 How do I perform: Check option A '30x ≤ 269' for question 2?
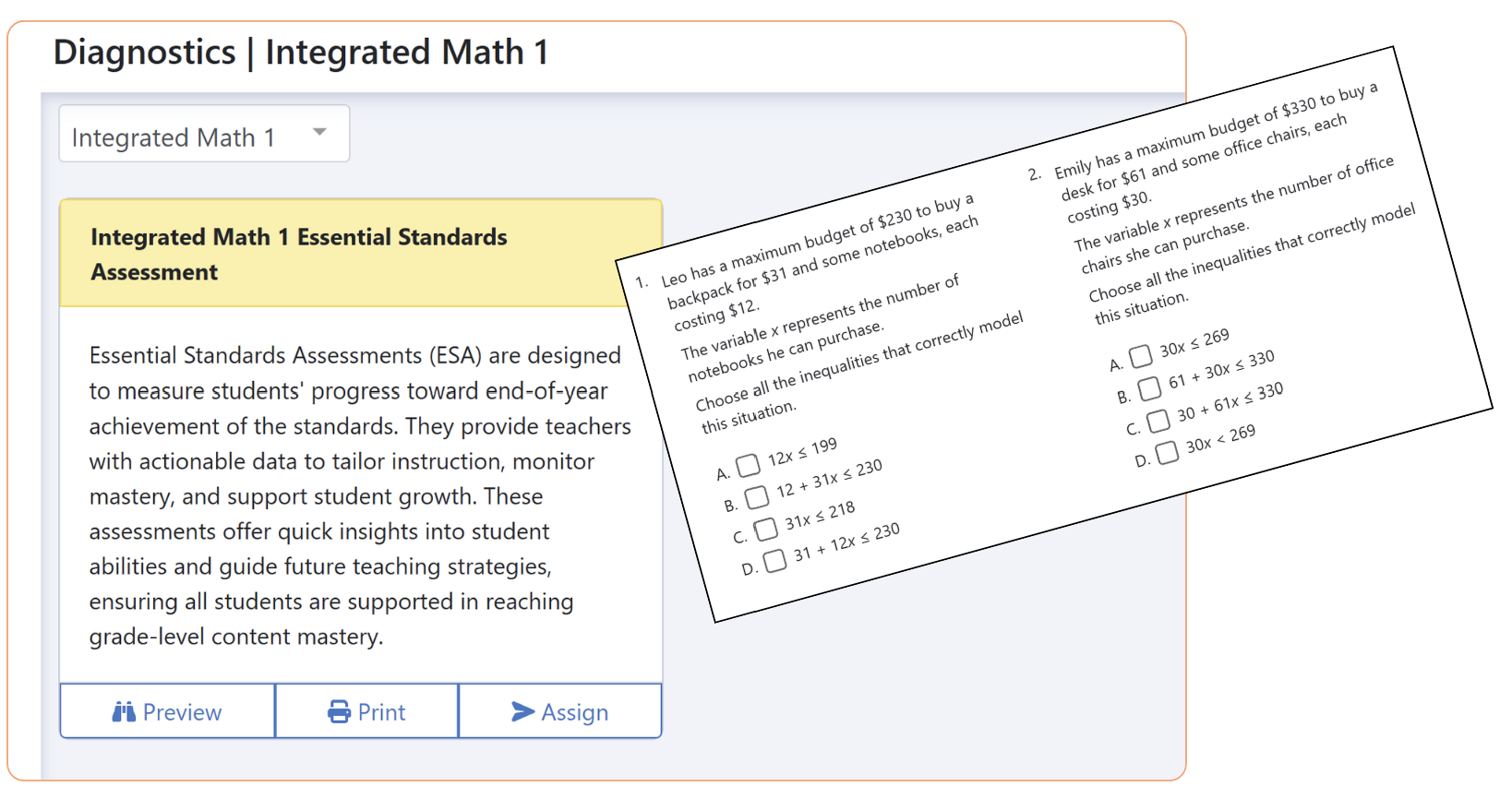click(x=1140, y=356)
